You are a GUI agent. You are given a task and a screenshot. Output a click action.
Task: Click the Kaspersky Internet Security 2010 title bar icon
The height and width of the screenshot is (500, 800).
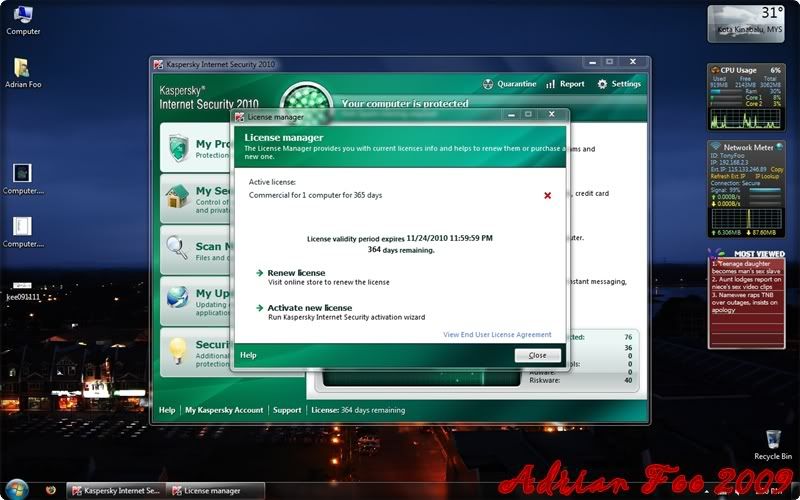(x=159, y=64)
